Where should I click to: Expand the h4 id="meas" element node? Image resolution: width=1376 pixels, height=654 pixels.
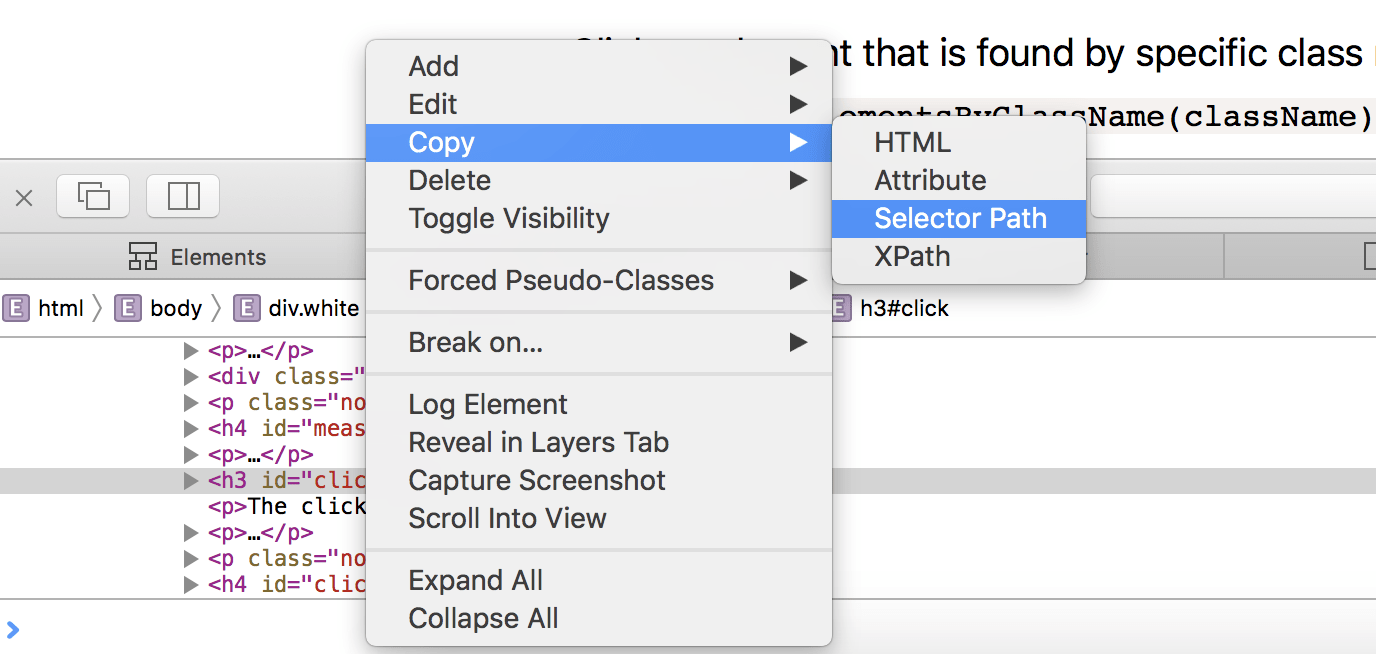point(191,429)
